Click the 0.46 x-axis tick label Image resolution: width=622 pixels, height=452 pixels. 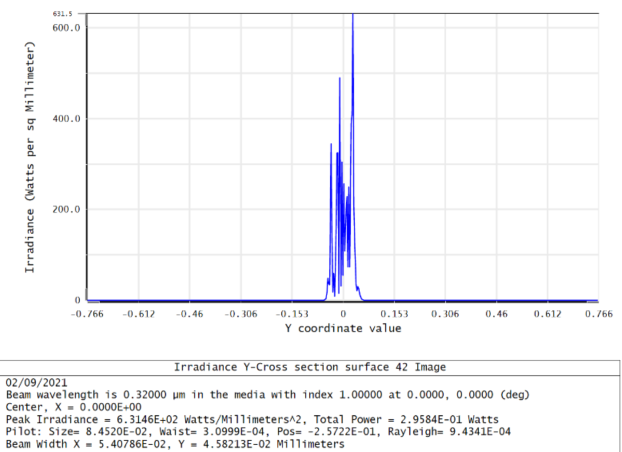(496, 314)
